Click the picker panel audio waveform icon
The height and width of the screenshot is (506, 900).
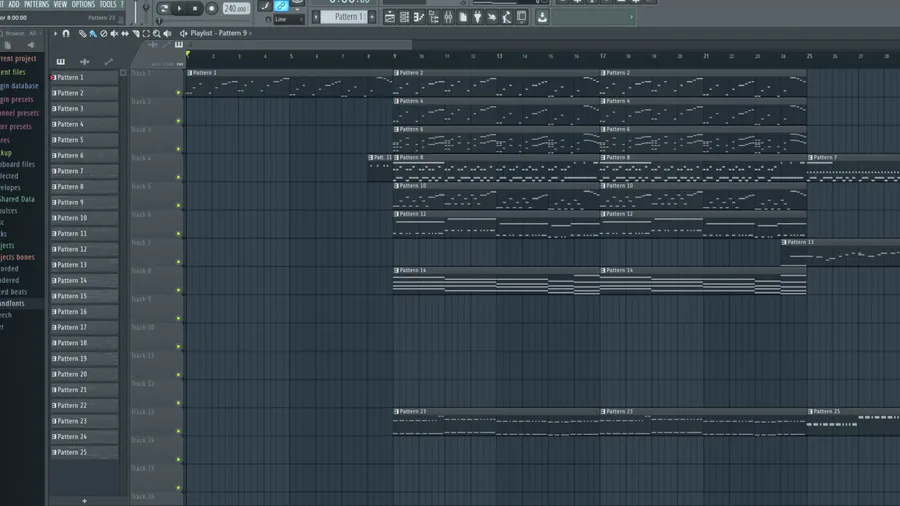coord(84,61)
